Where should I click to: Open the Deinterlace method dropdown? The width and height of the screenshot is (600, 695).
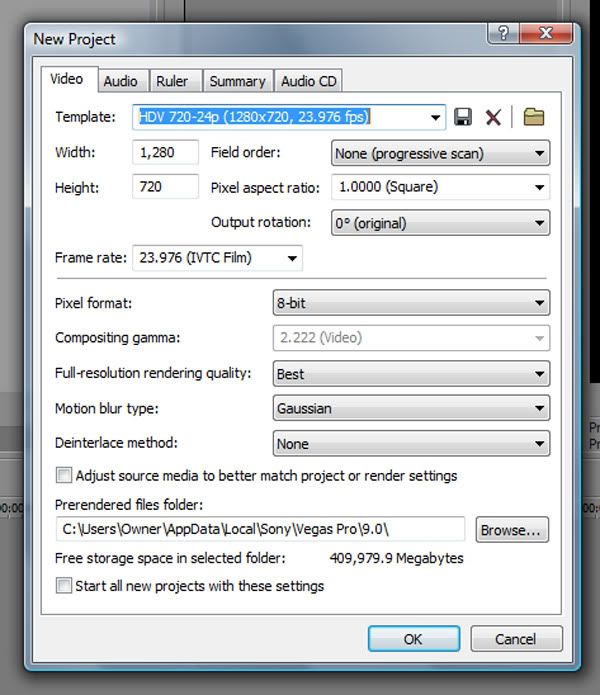[x=411, y=443]
